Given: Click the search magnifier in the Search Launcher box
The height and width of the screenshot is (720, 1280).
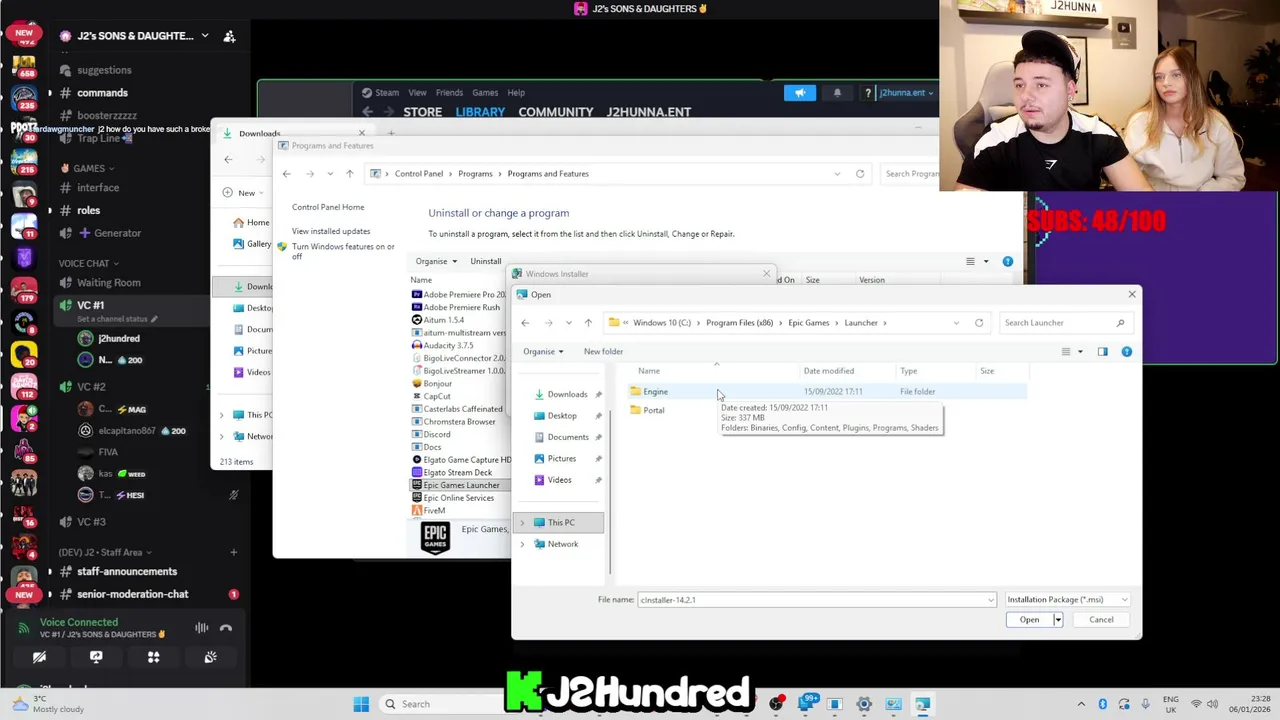Looking at the screenshot, I should [1120, 323].
